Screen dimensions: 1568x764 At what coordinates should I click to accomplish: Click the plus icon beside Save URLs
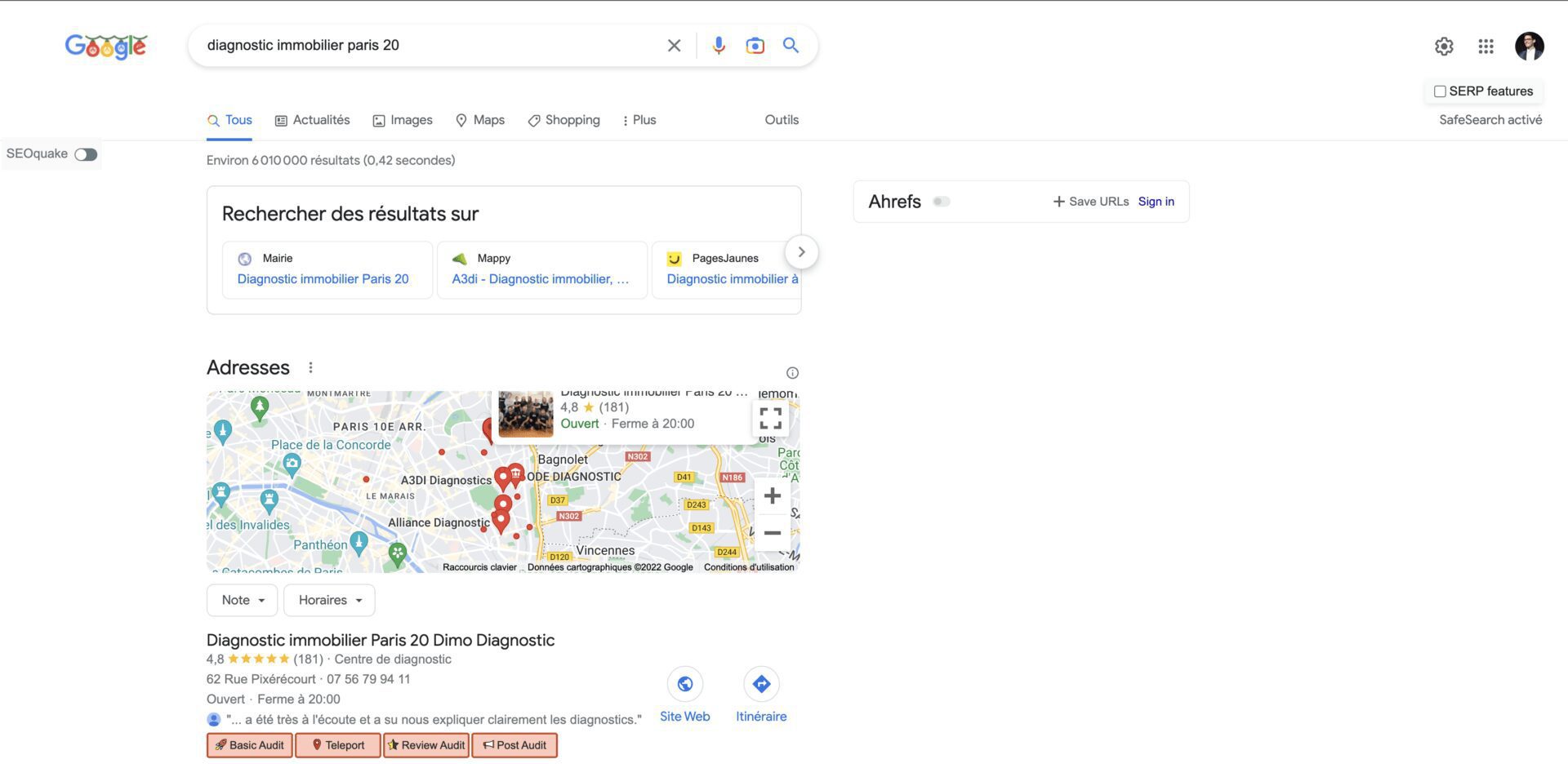click(x=1058, y=202)
